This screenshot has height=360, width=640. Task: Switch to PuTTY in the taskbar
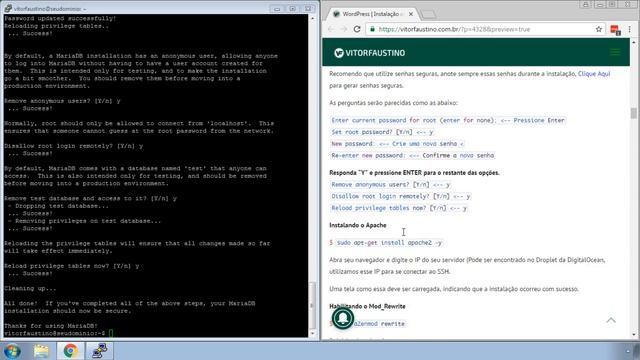coord(99,351)
